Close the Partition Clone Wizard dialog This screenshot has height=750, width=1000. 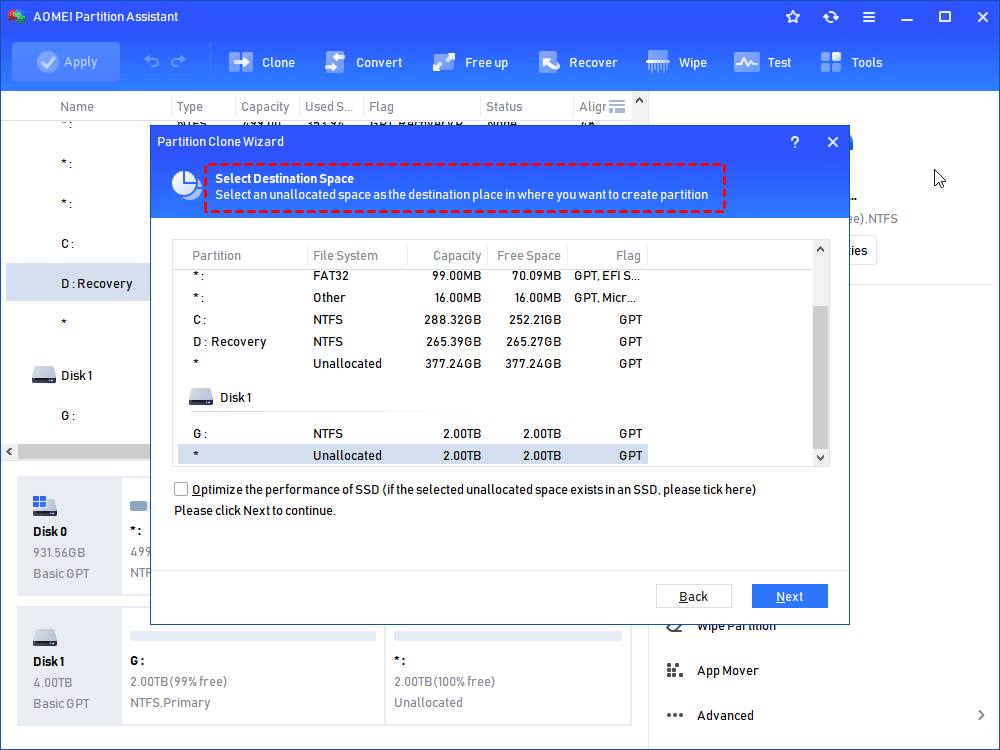[x=832, y=142]
